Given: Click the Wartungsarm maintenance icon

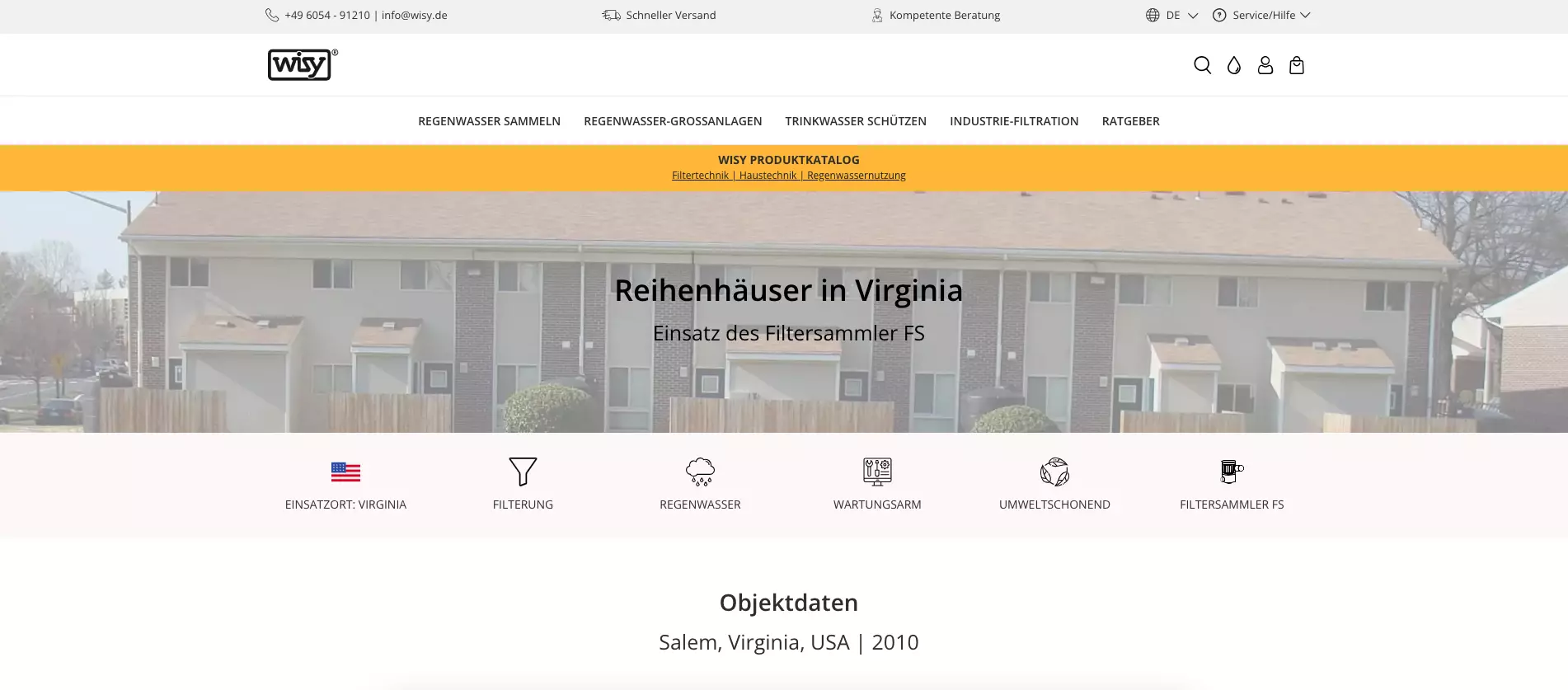Looking at the screenshot, I should (x=877, y=472).
